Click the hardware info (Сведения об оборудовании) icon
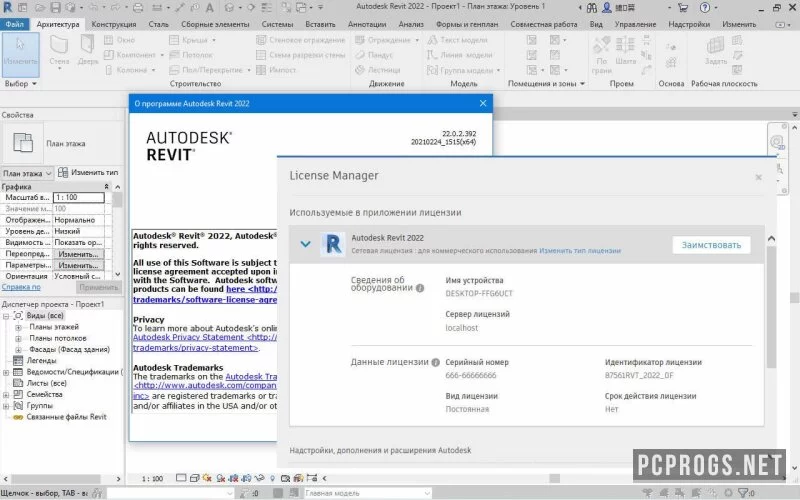The height and width of the screenshot is (500, 800). click(x=420, y=288)
